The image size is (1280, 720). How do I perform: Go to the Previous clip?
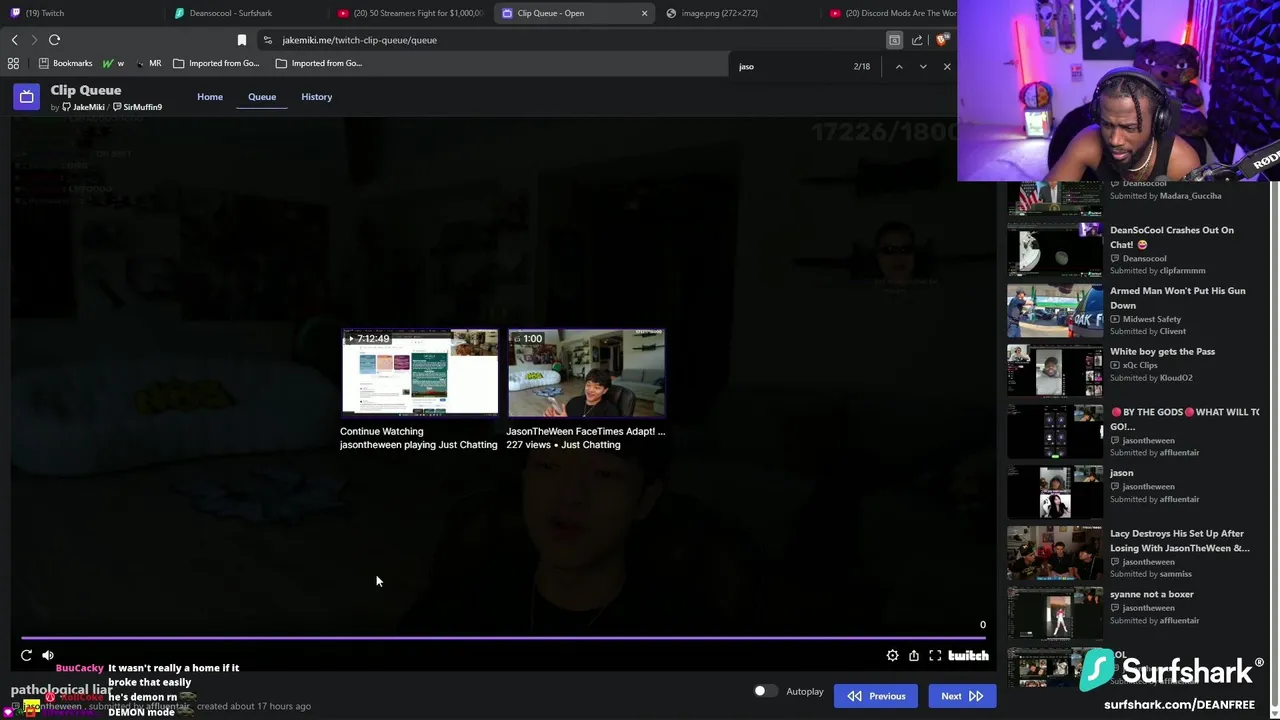click(876, 696)
